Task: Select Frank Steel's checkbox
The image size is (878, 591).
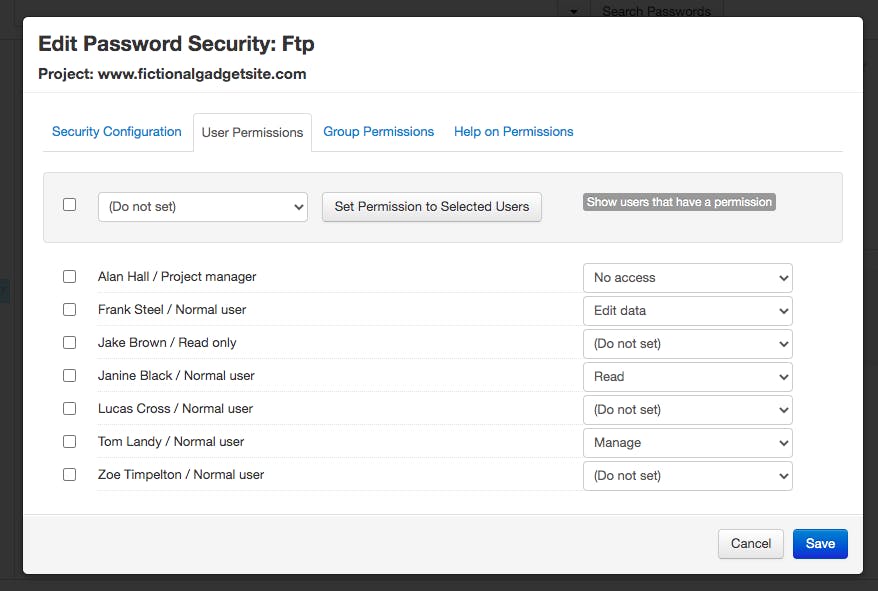Action: point(69,309)
